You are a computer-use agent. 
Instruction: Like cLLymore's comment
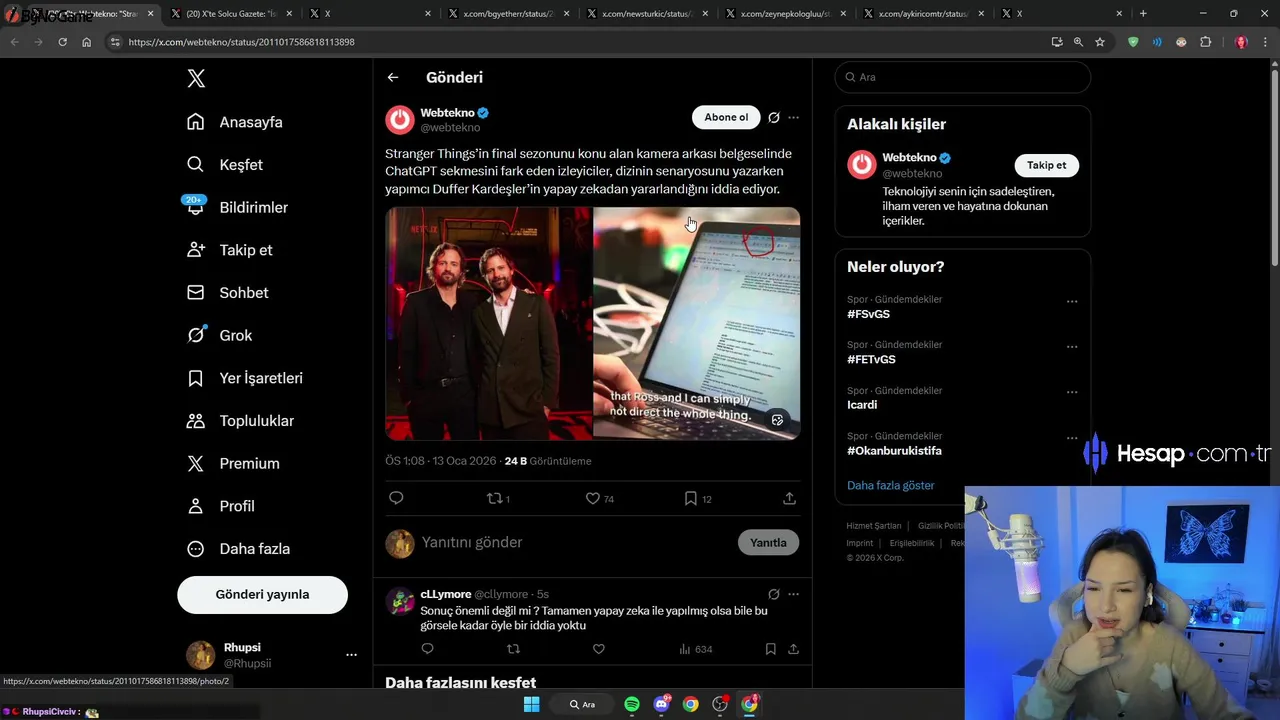(x=598, y=649)
